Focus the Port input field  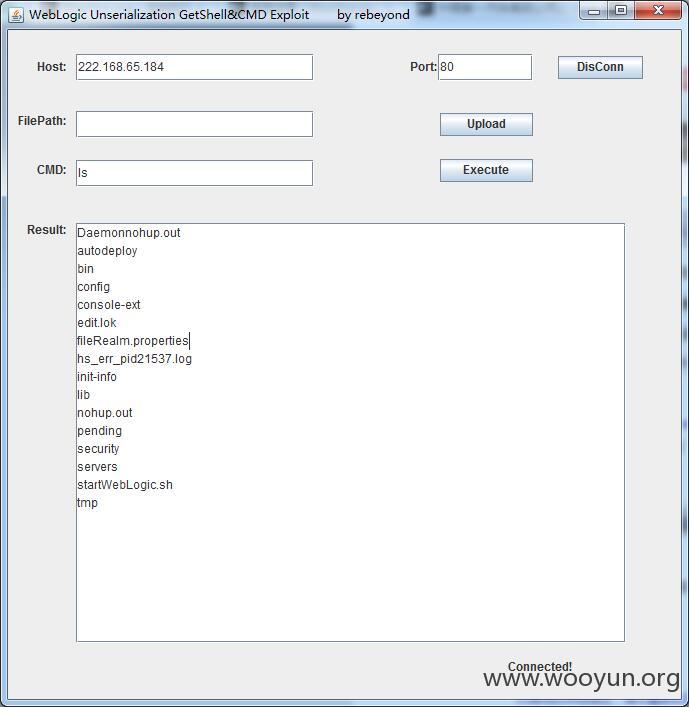pos(485,67)
